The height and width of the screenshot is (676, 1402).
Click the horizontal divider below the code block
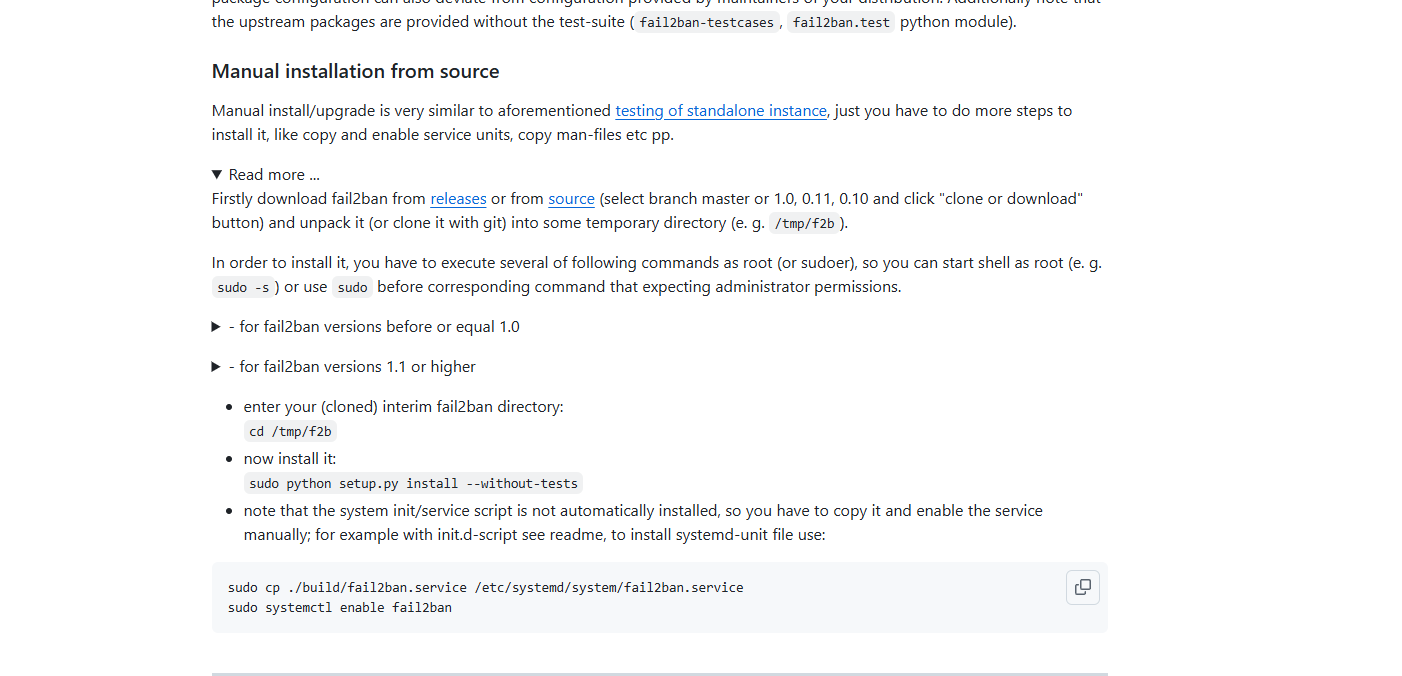tap(660, 674)
